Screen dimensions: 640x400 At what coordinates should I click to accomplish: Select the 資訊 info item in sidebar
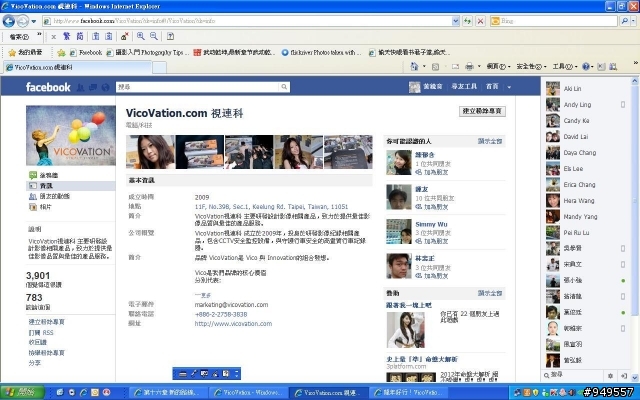(x=71, y=186)
